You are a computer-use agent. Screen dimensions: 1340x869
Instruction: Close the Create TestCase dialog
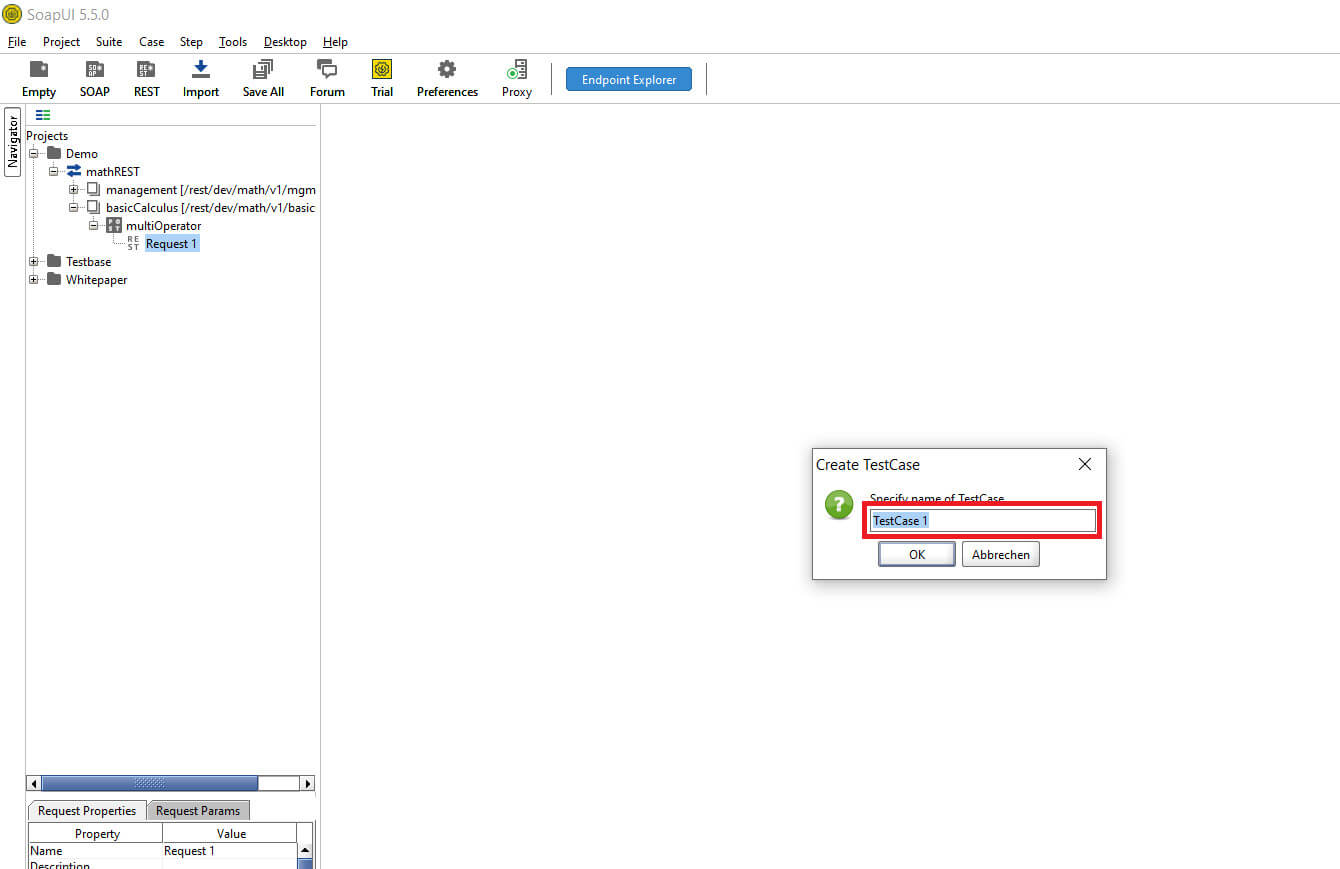1085,464
